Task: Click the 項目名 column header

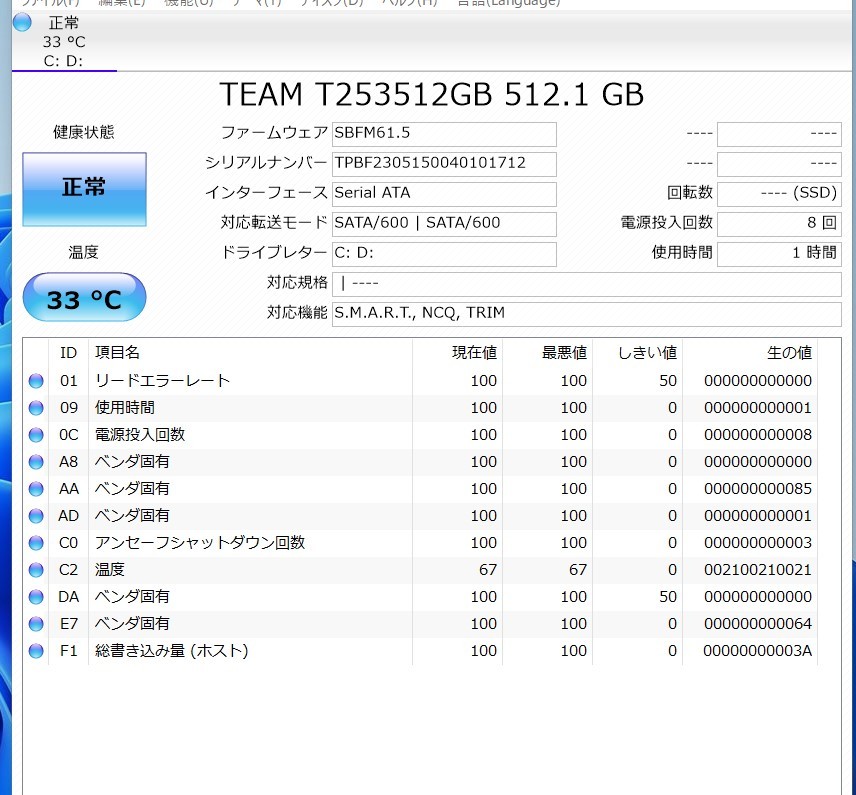Action: click(x=117, y=352)
